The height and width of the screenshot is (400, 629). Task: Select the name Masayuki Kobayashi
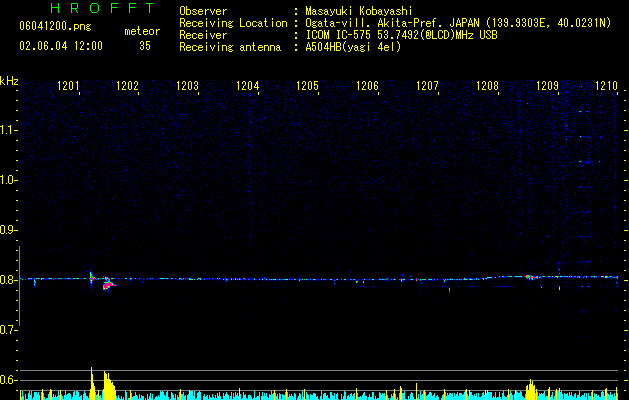[x=359, y=11]
